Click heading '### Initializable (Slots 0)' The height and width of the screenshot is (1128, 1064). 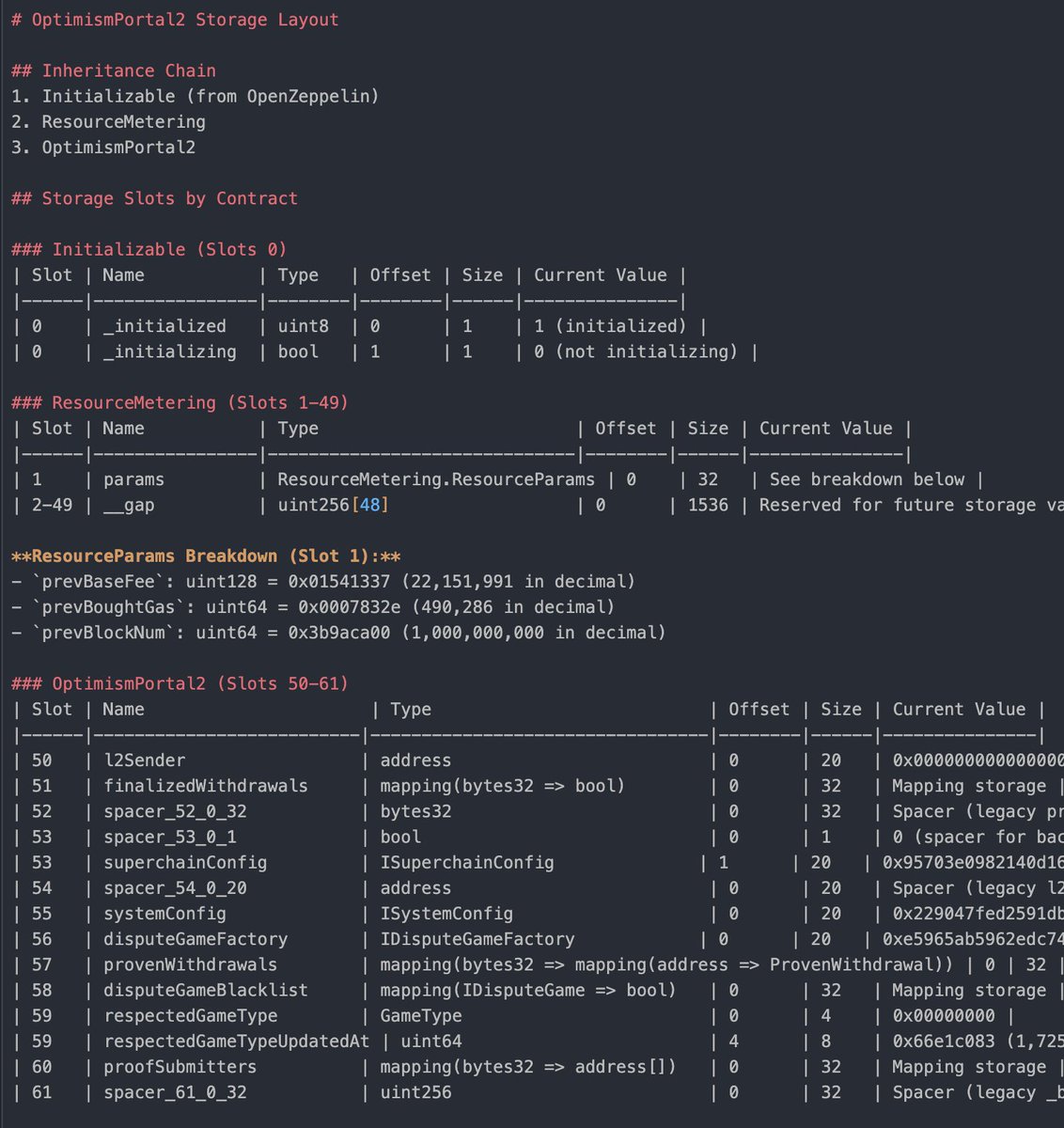tap(149, 249)
